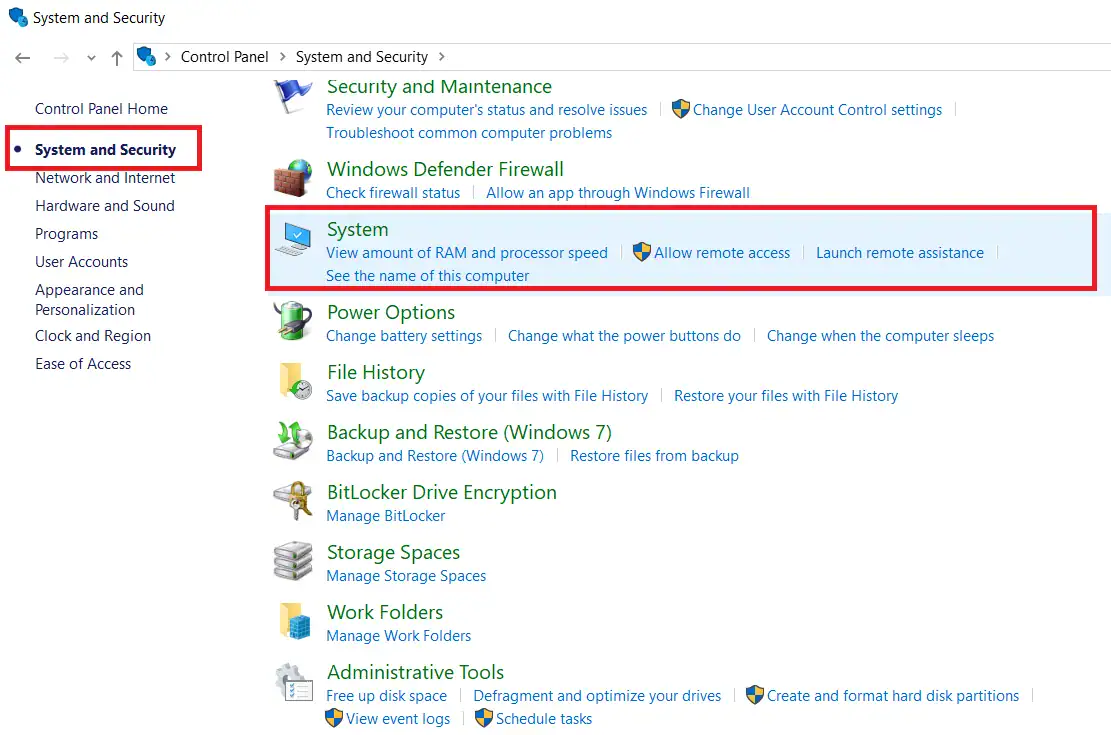Expand the chevron after System and Security breadcrumb

[x=441, y=57]
